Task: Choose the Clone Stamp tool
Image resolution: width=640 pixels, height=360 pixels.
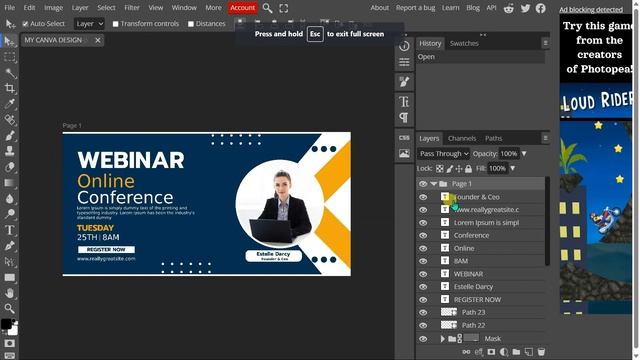Action: (x=9, y=151)
